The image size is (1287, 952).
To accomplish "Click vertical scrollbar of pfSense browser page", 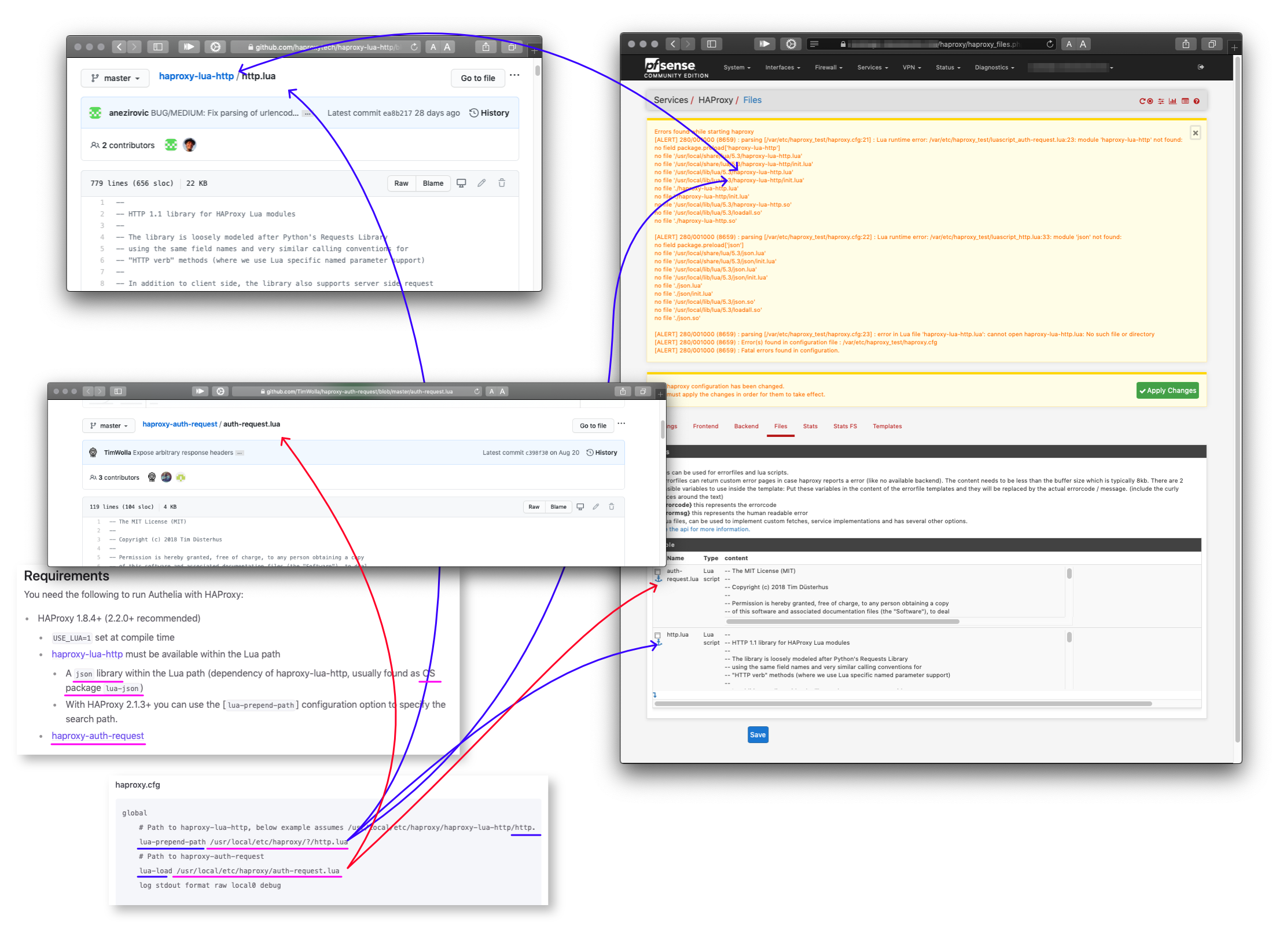I will (1237, 399).
